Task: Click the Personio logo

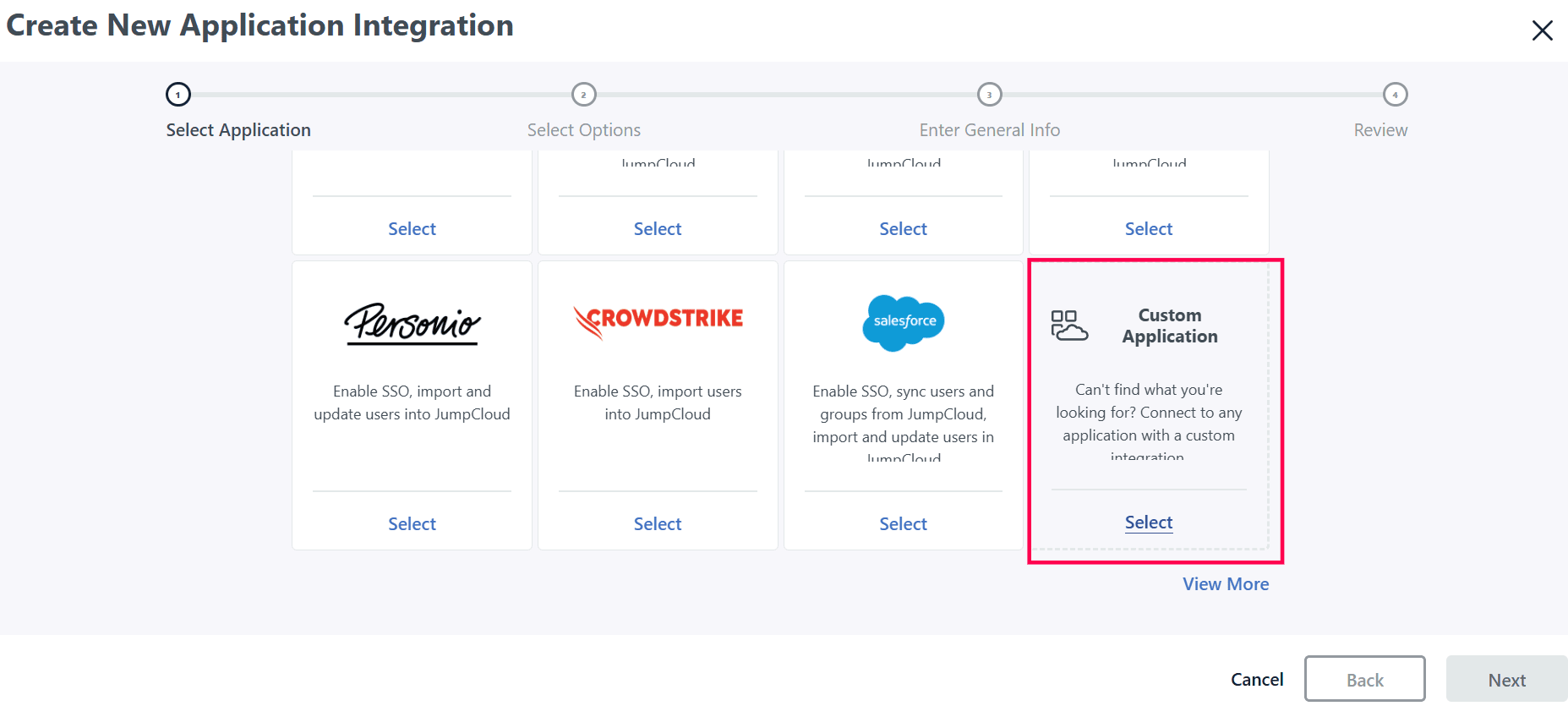Action: [x=412, y=323]
